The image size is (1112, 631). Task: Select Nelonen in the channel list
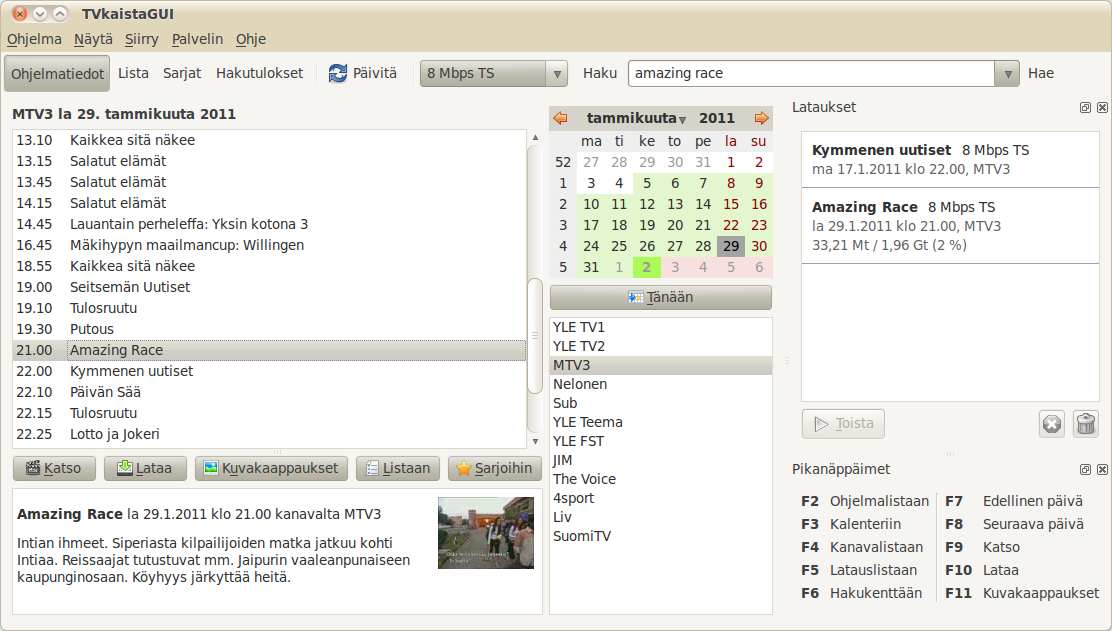(580, 384)
